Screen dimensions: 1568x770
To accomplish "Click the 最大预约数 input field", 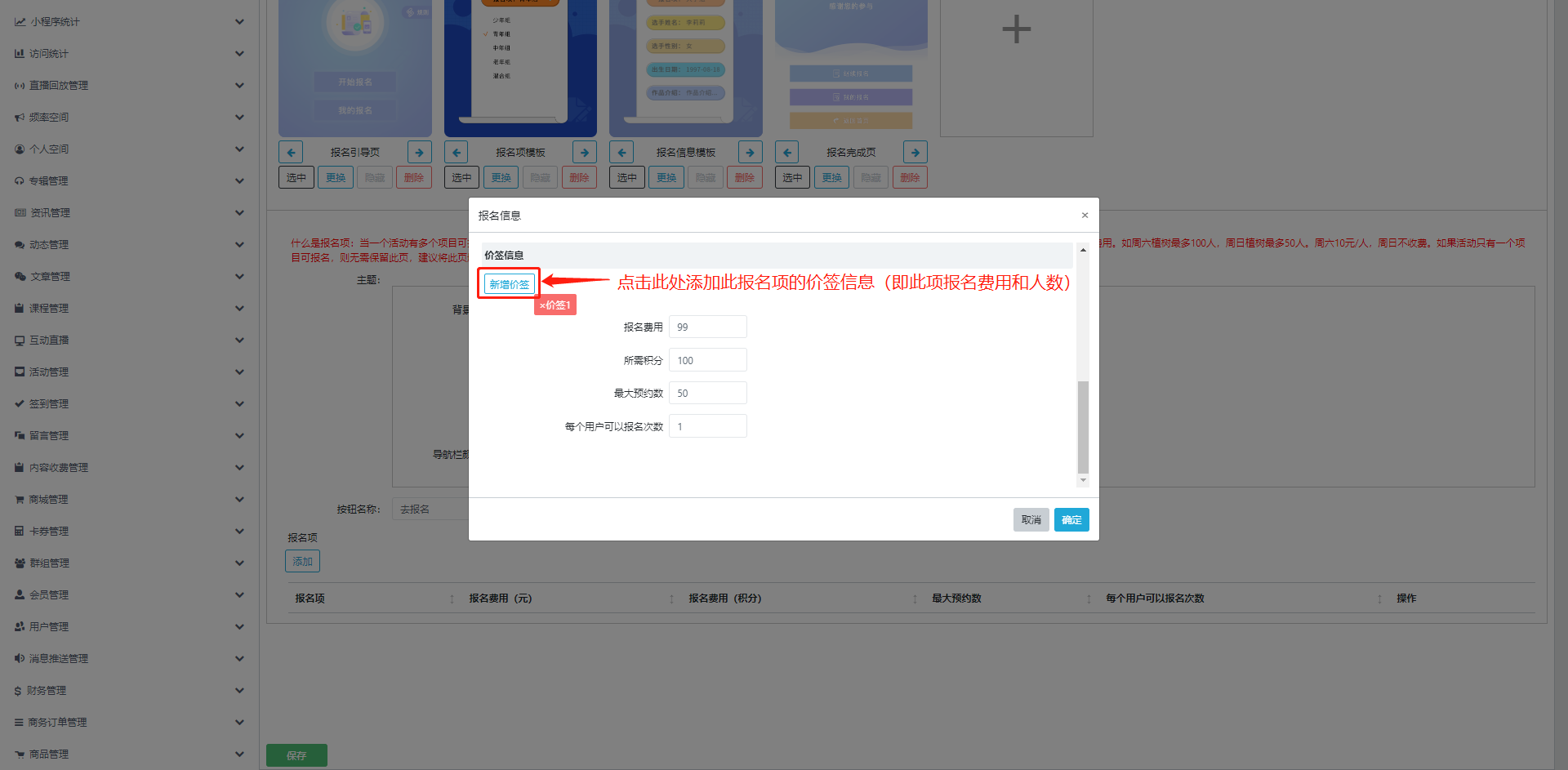I will (707, 394).
